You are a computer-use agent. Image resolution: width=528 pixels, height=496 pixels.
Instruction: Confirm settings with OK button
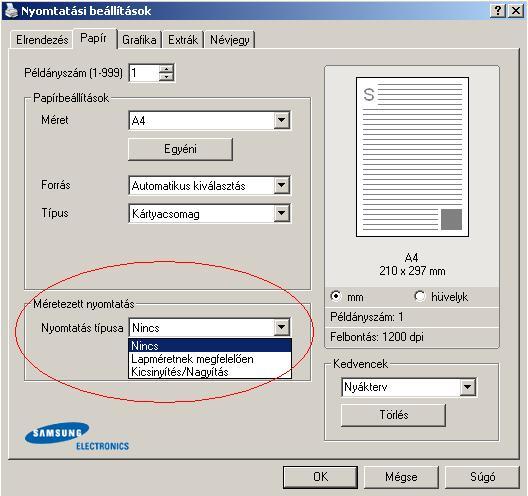point(320,477)
